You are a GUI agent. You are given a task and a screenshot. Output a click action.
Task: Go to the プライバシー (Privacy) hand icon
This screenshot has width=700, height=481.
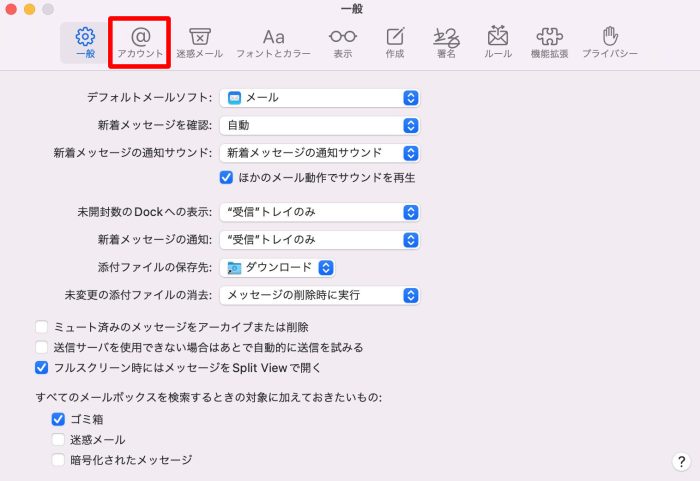[x=610, y=41]
